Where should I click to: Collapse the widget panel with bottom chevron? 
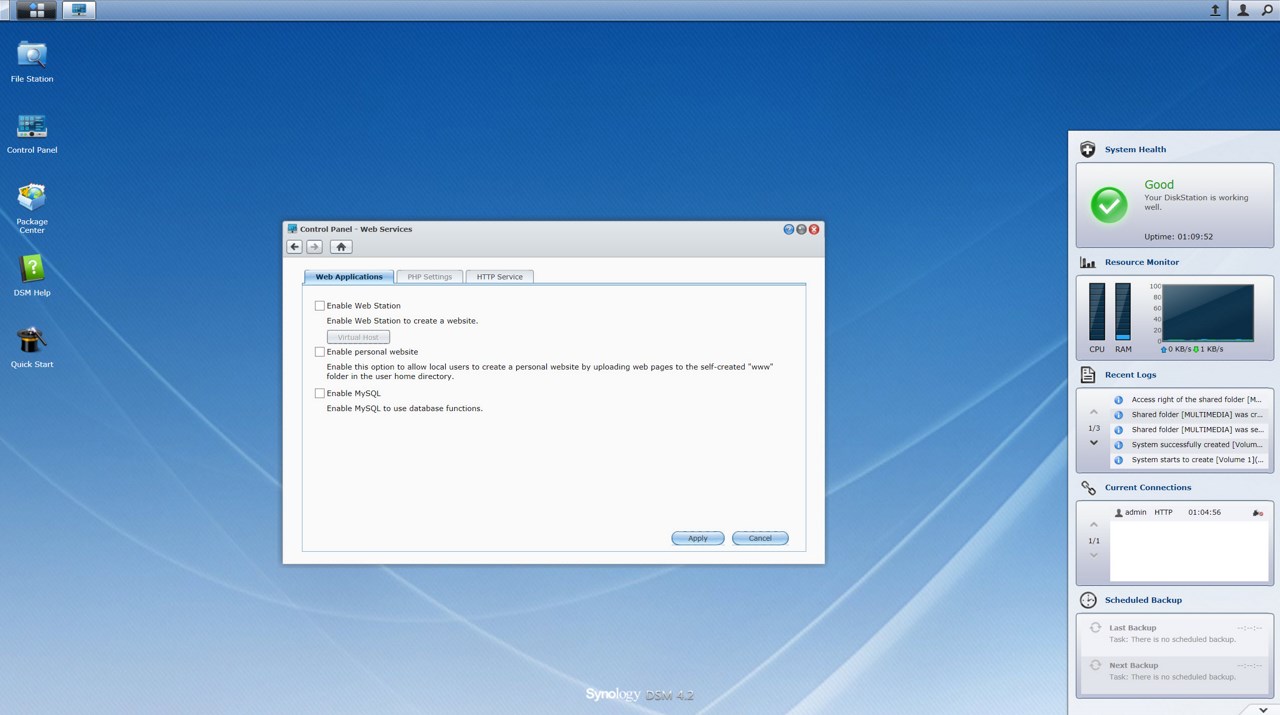1264,709
